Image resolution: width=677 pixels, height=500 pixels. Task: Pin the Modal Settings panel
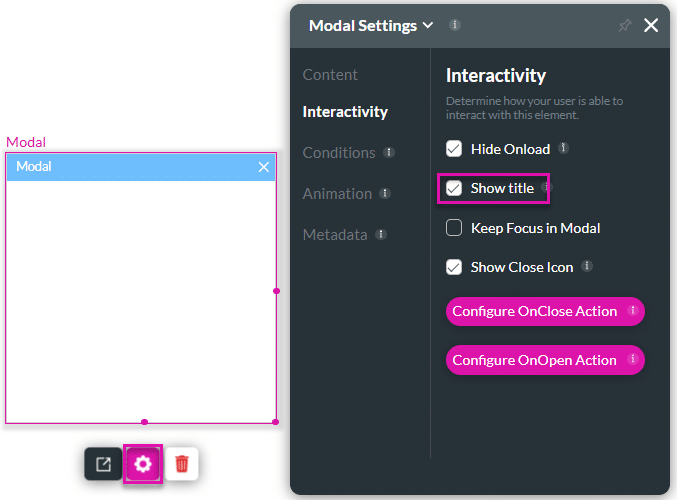point(624,25)
